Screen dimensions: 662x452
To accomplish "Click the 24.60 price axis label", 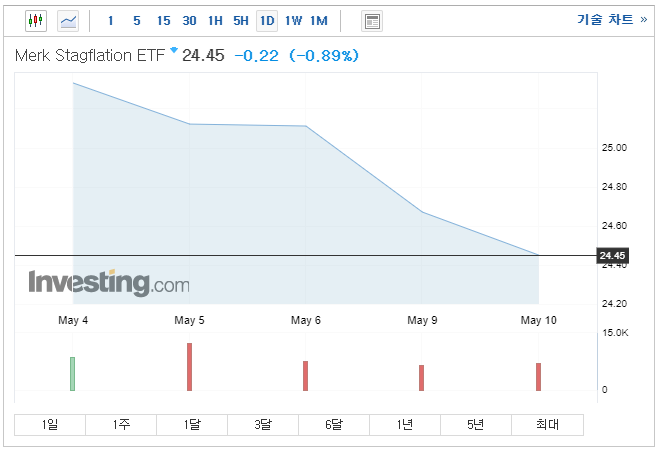I will [614, 225].
